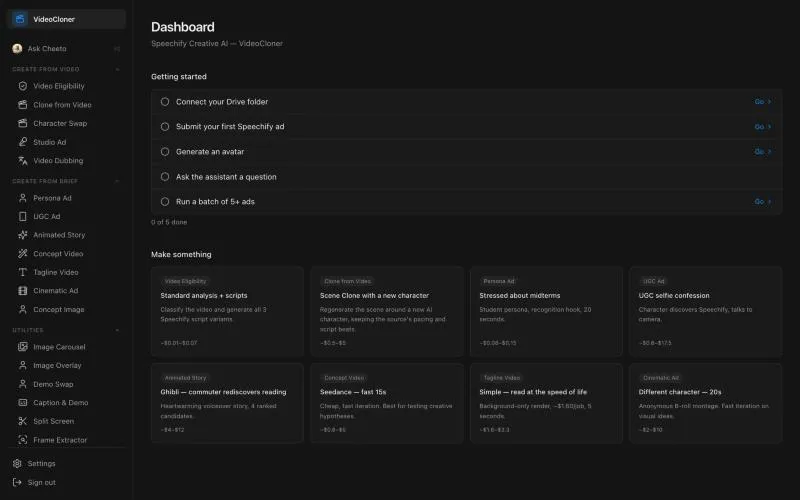
Task: Open Settings label in sidebar
Action: click(41, 463)
